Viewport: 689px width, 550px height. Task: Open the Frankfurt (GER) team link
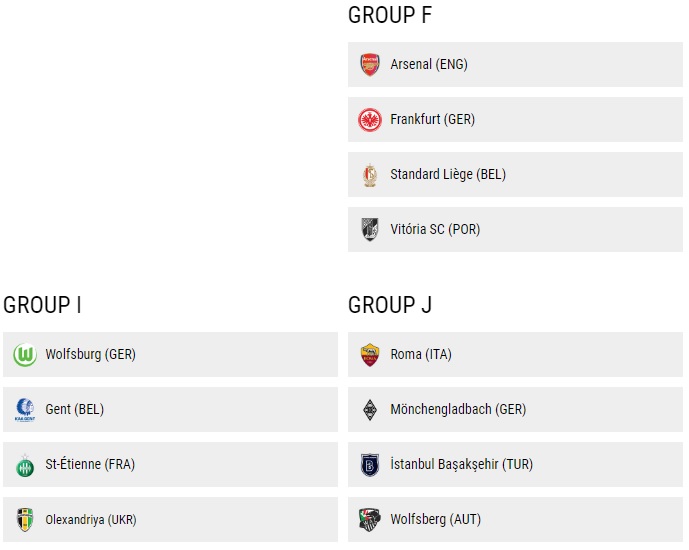tap(432, 120)
